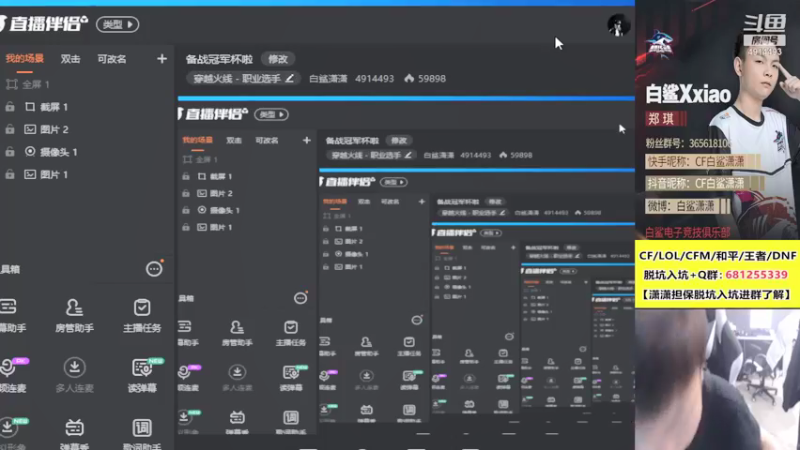Expand the 类型 dropdown in the main header
This screenshot has height=450, width=800.
click(x=118, y=24)
